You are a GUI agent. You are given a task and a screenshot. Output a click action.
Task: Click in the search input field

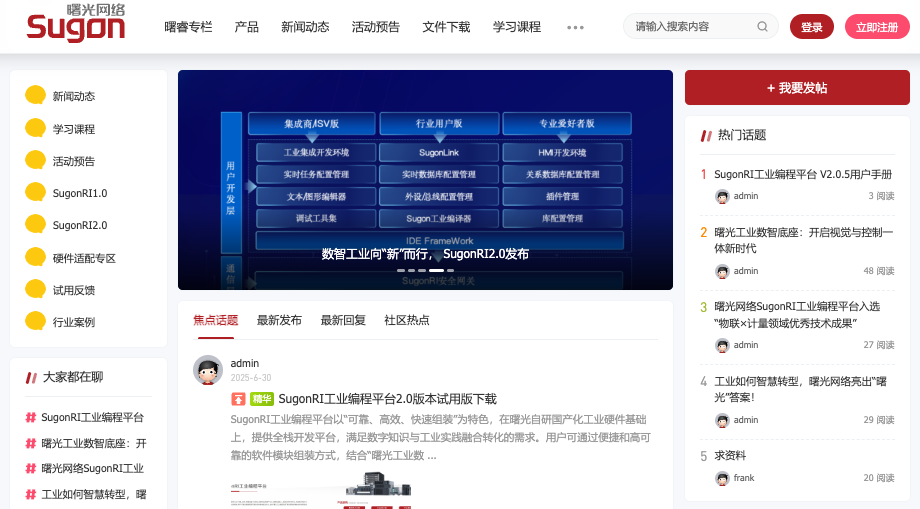pyautogui.click(x=692, y=26)
